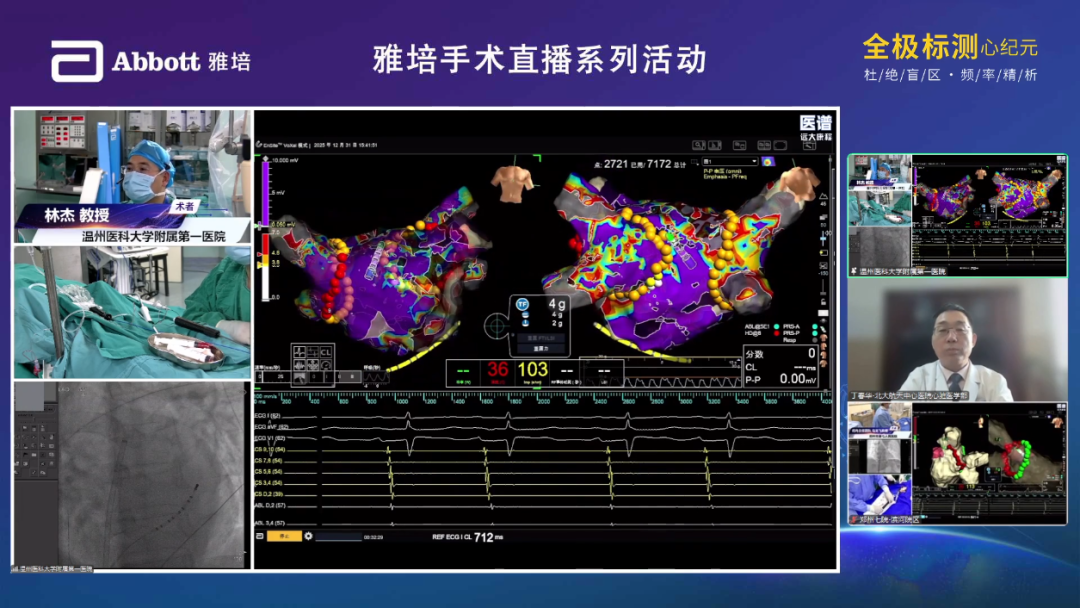Click the blue TF contact force icon
1080x608 pixels.
tap(522, 304)
